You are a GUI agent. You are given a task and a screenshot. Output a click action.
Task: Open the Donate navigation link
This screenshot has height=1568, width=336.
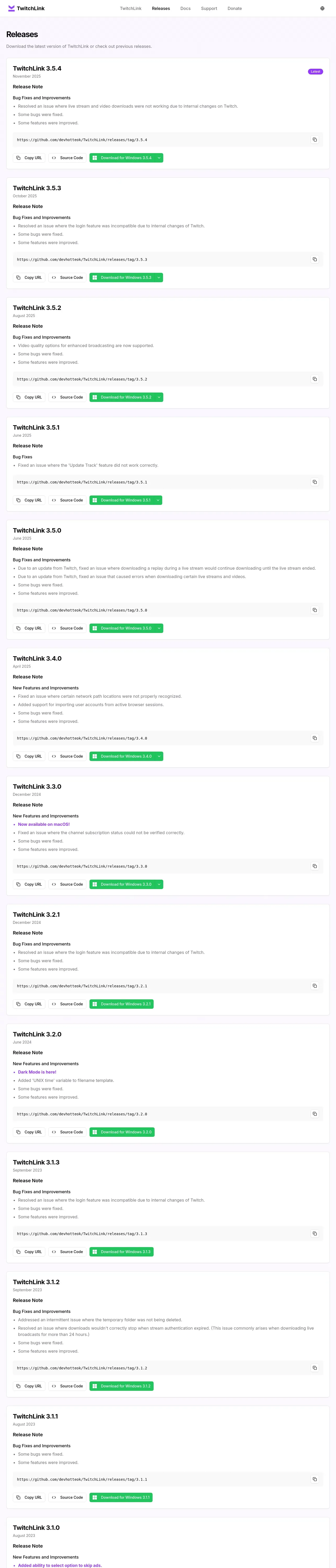(x=235, y=9)
